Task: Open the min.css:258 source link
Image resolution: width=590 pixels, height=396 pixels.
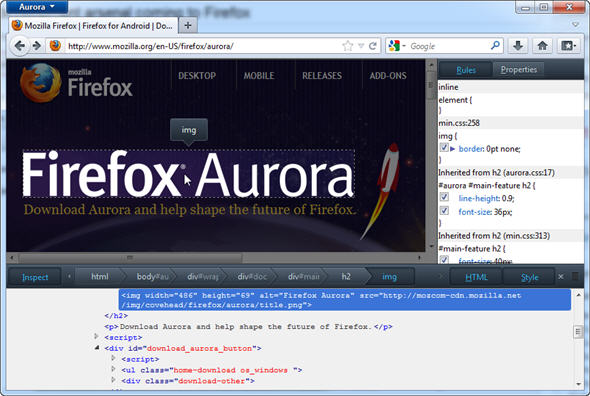Action: [459, 123]
